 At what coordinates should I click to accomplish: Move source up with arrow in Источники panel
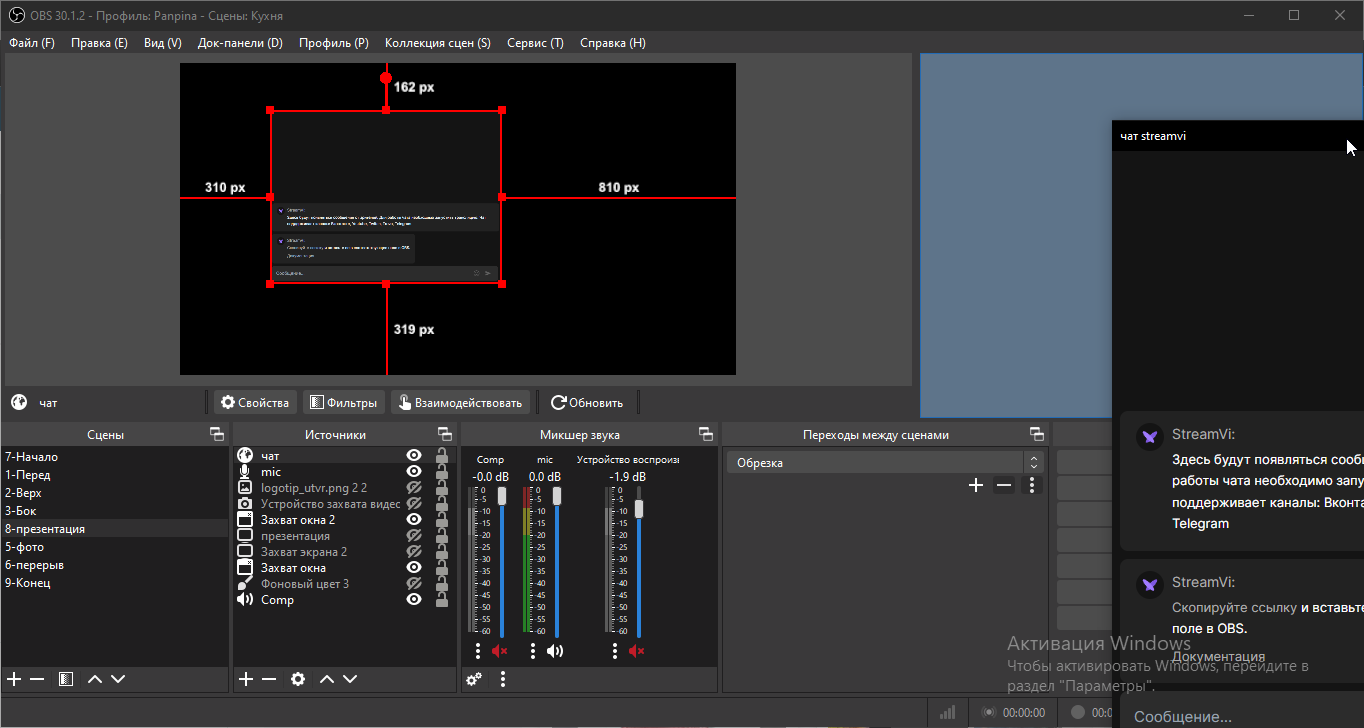[327, 679]
